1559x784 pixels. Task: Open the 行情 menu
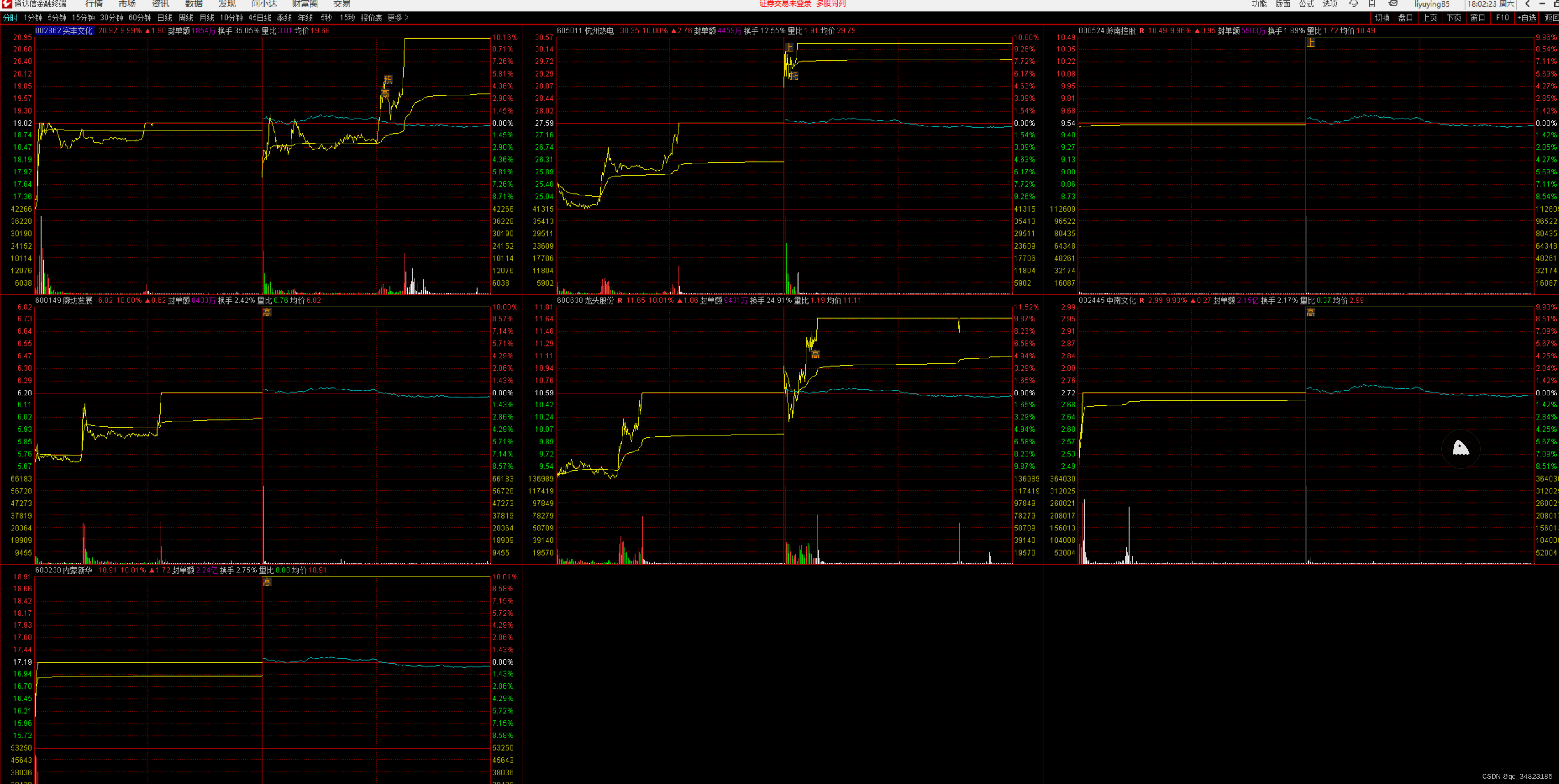click(x=94, y=4)
